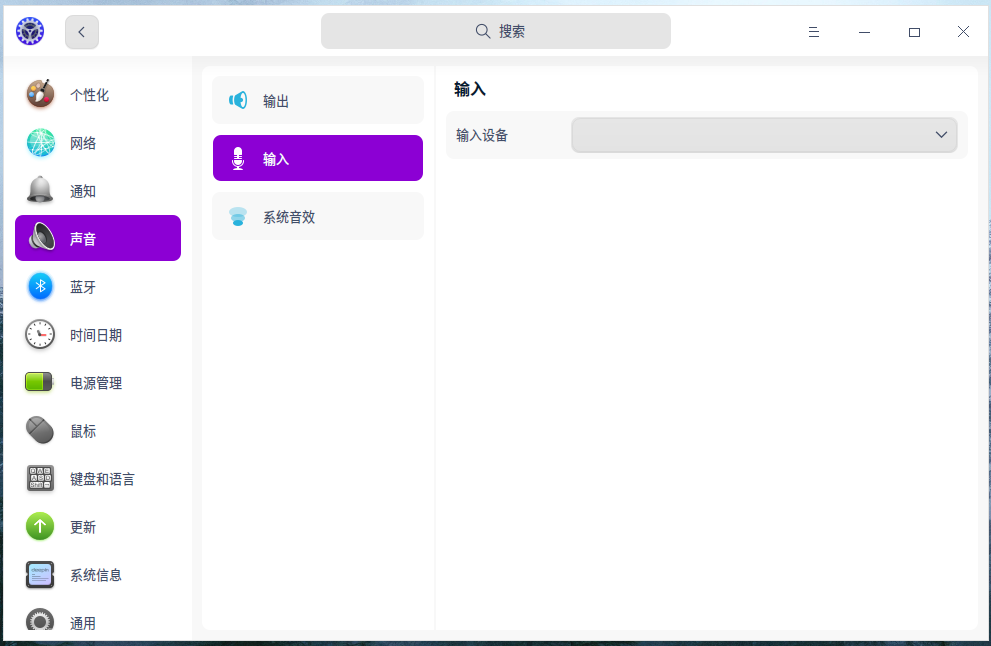Click the 电源管理 battery icon
The image size is (991, 646).
point(39,382)
